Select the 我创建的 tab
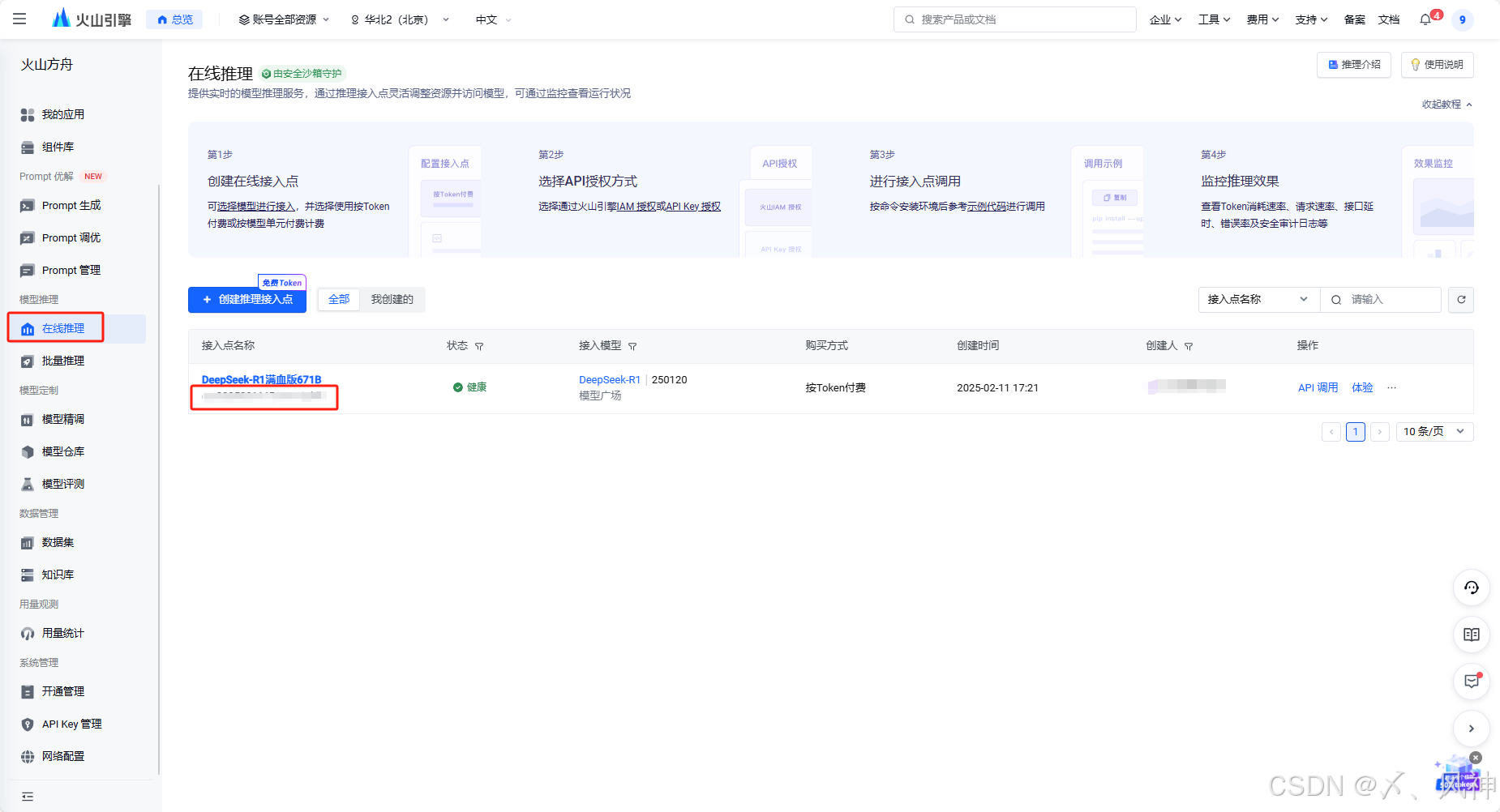 pos(392,300)
